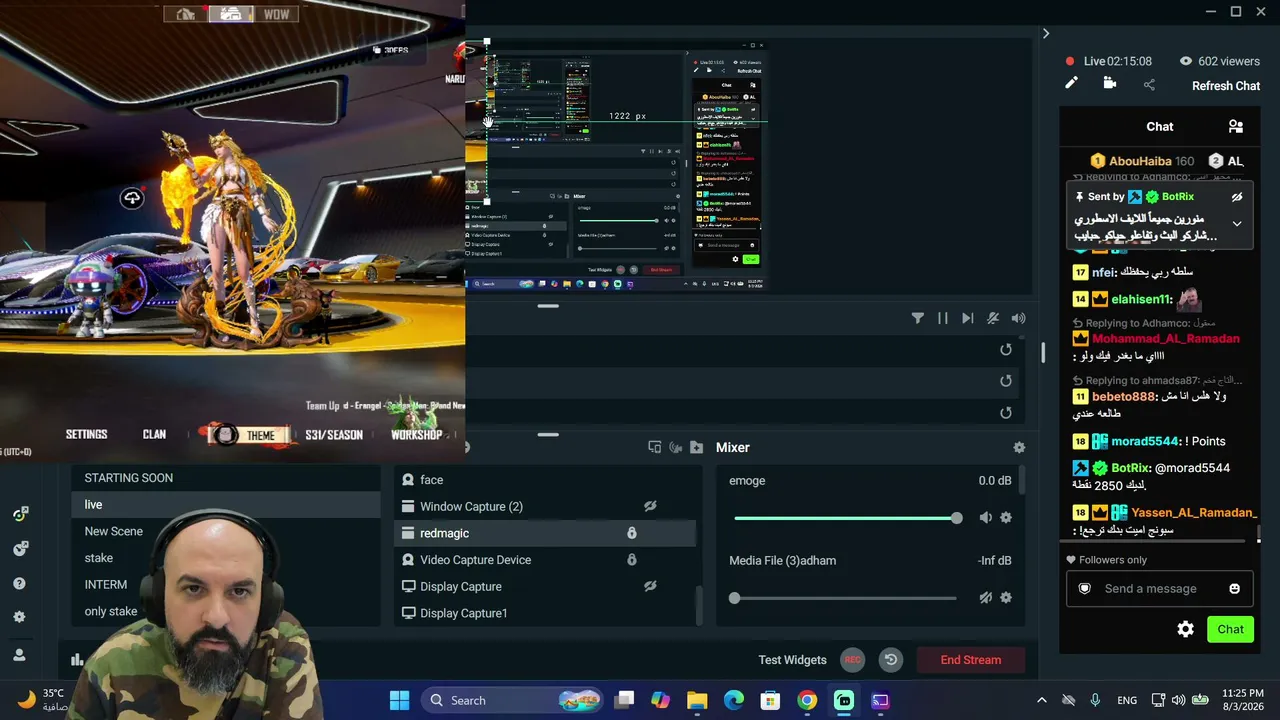
Task: Open Google Chrome from the taskbar
Action: [807, 700]
